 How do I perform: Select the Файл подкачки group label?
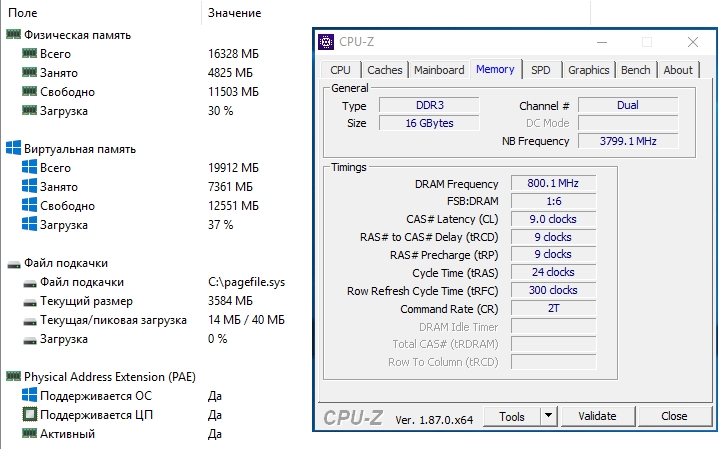[66, 262]
